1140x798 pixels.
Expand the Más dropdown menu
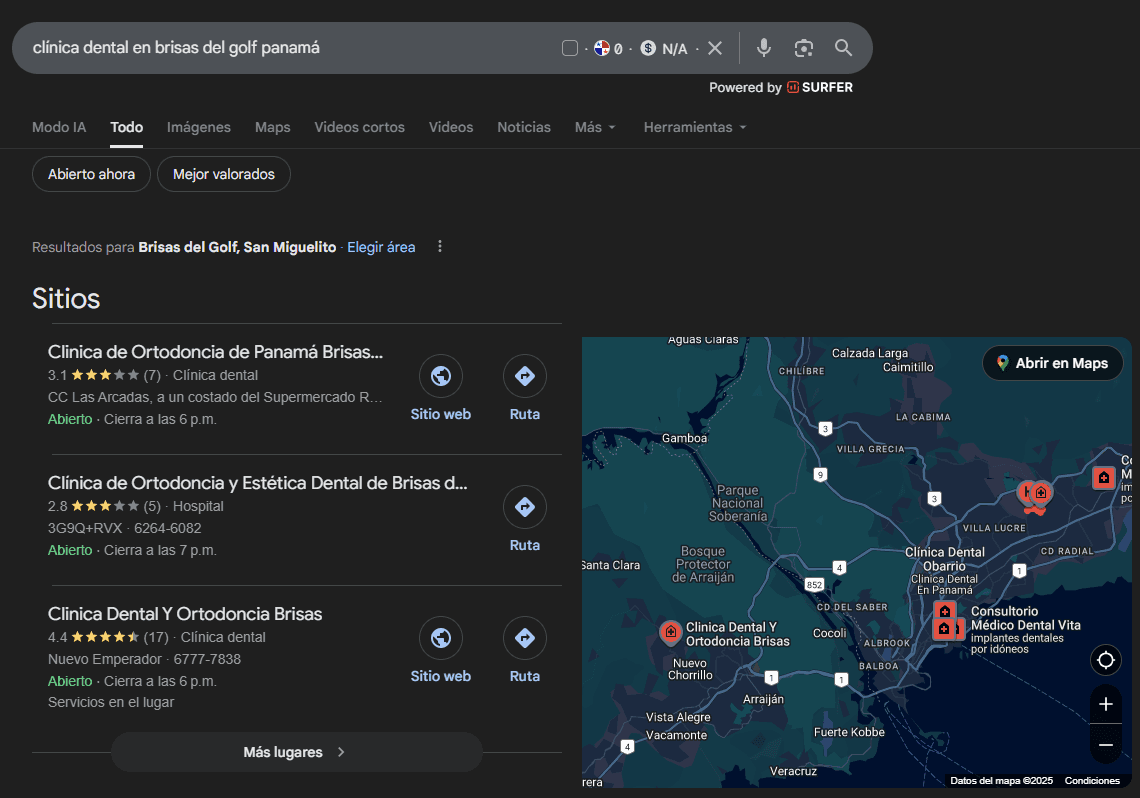coord(595,127)
